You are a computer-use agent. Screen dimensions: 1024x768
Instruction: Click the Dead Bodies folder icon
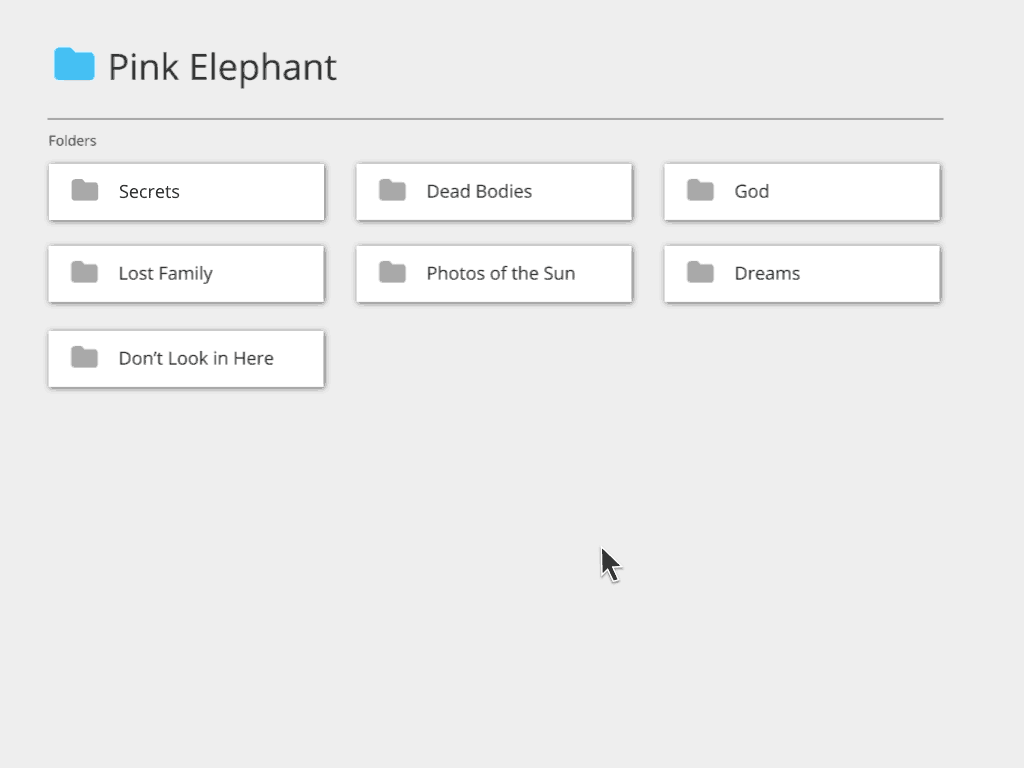tap(392, 191)
